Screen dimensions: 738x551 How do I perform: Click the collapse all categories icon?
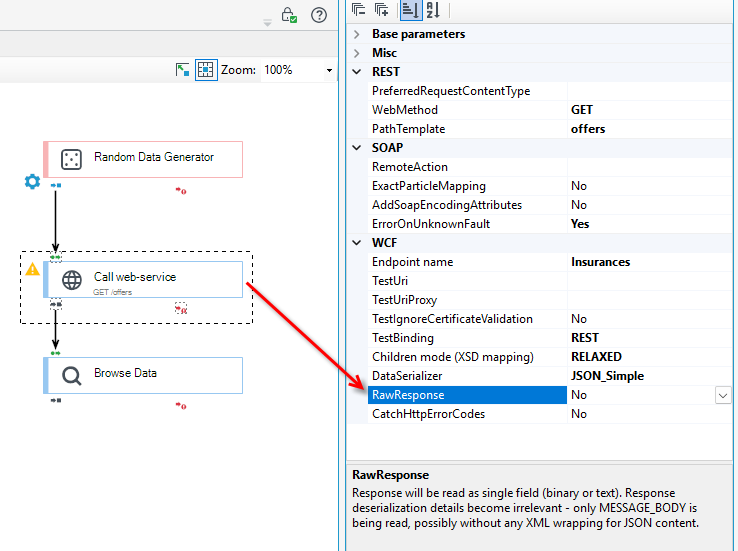point(359,9)
